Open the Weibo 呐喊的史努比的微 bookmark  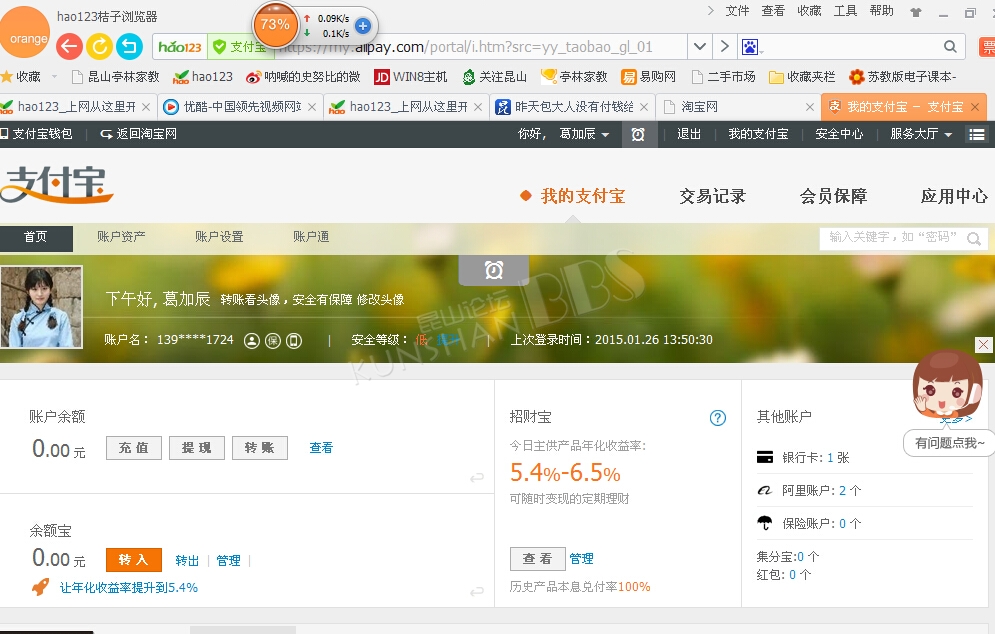(x=303, y=77)
